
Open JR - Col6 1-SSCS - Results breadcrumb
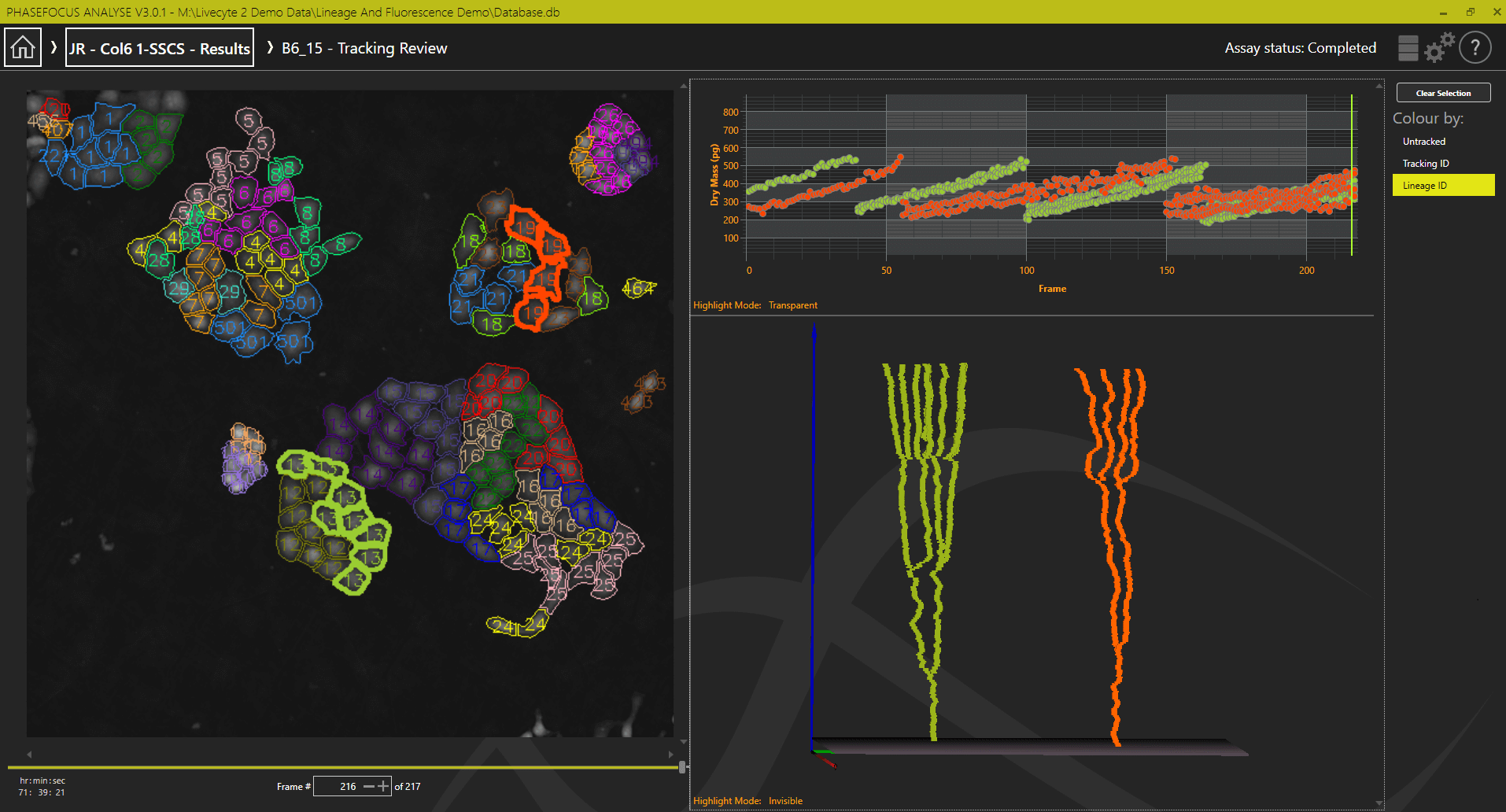[160, 48]
